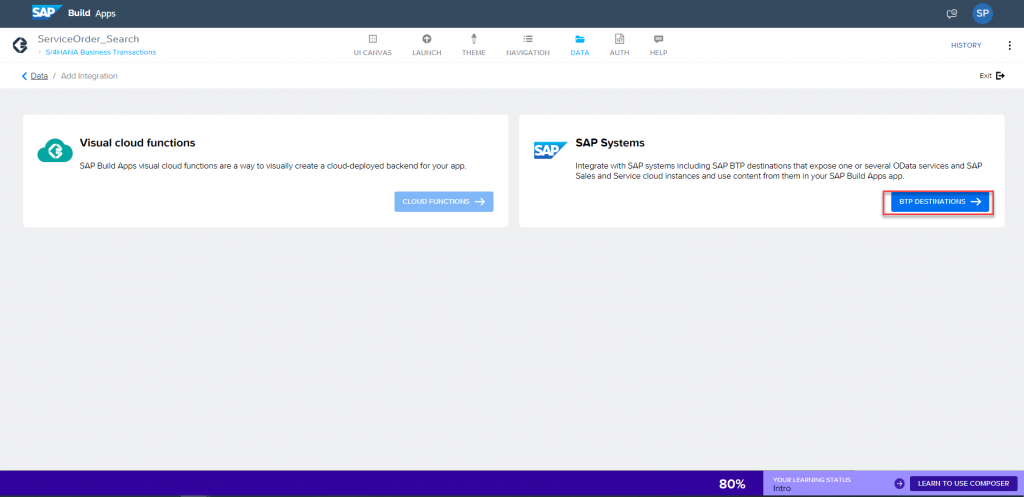The width and height of the screenshot is (1024, 497).
Task: Click the Add Integration breadcrumb text
Action: (89, 76)
